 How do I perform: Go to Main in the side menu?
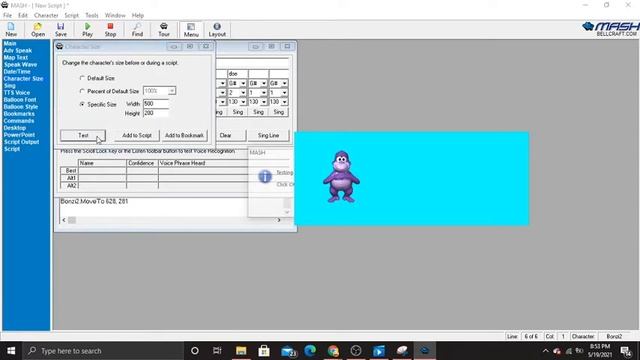(10, 43)
